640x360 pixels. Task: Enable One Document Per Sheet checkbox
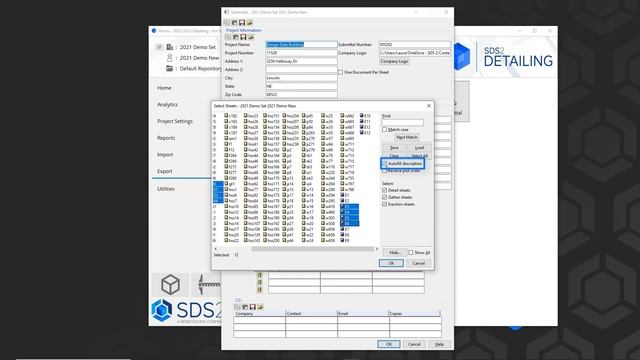(x=340, y=72)
